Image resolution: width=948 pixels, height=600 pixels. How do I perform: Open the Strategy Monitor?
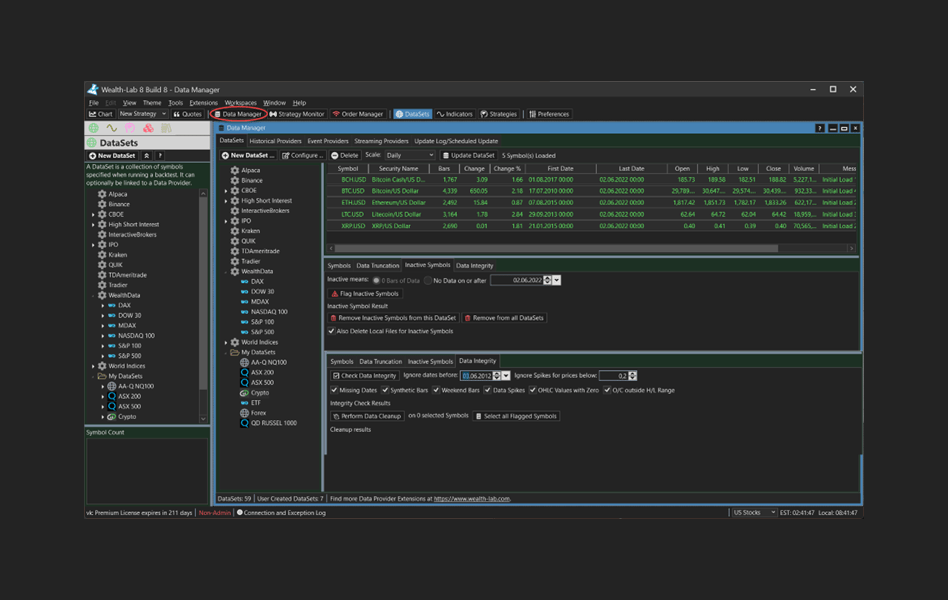(297, 114)
